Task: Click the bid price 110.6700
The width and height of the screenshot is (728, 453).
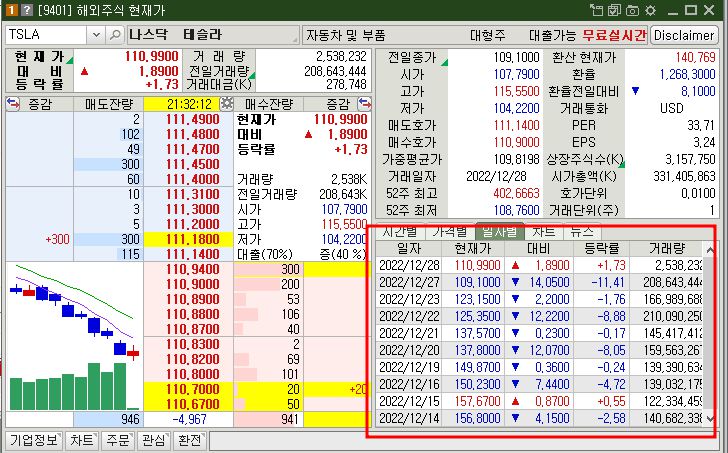Action: coord(192,404)
